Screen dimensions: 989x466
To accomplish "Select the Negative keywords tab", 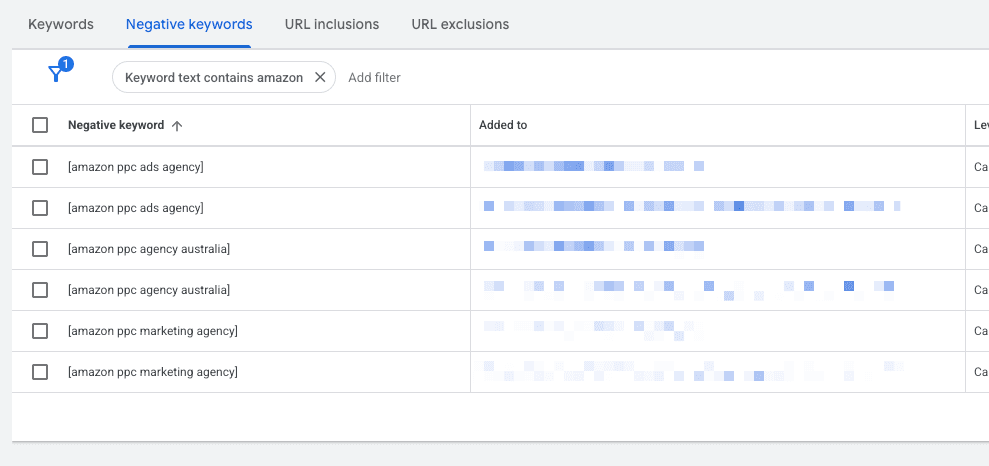I will click(189, 25).
